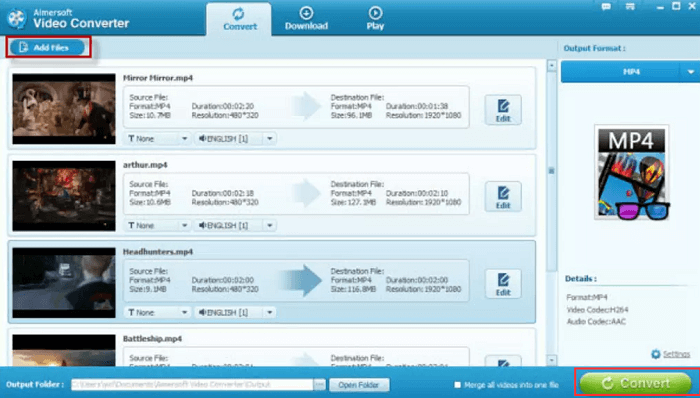Click the T subtitle icon for Headhunters.mp4
Viewport: 700px width, 398px height.
[131, 313]
